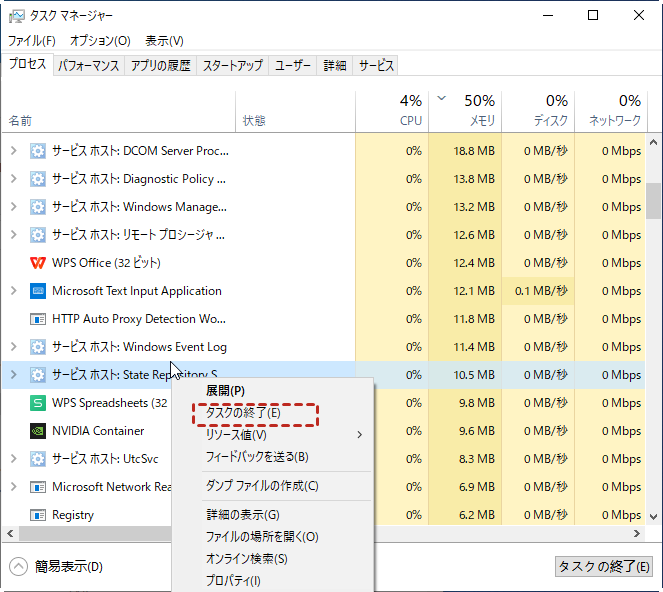This screenshot has width=663, height=592.
Task: Choose タスクの終了(E) in the context menu
Action: [x=273, y=413]
